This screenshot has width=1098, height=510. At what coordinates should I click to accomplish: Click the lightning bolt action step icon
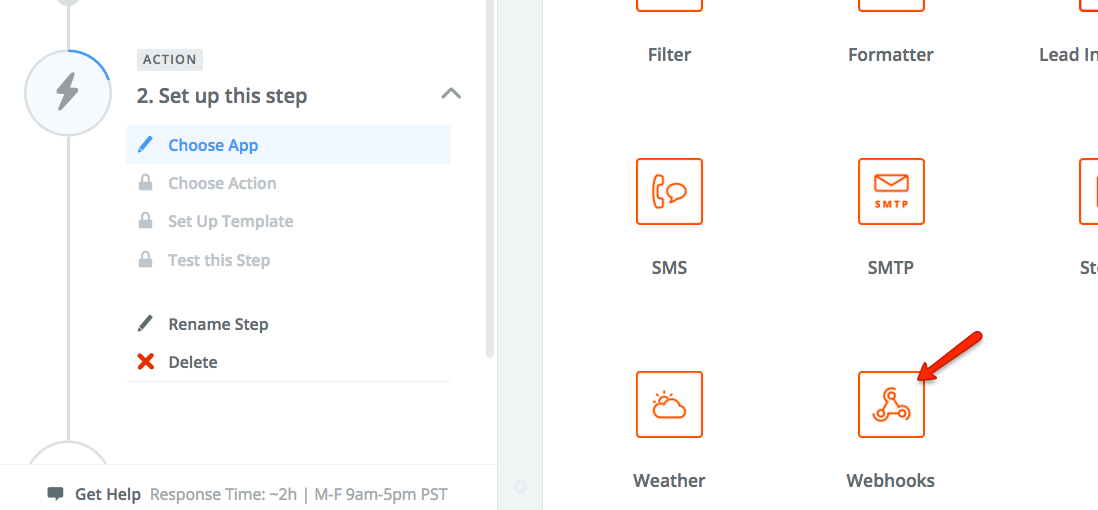[67, 92]
